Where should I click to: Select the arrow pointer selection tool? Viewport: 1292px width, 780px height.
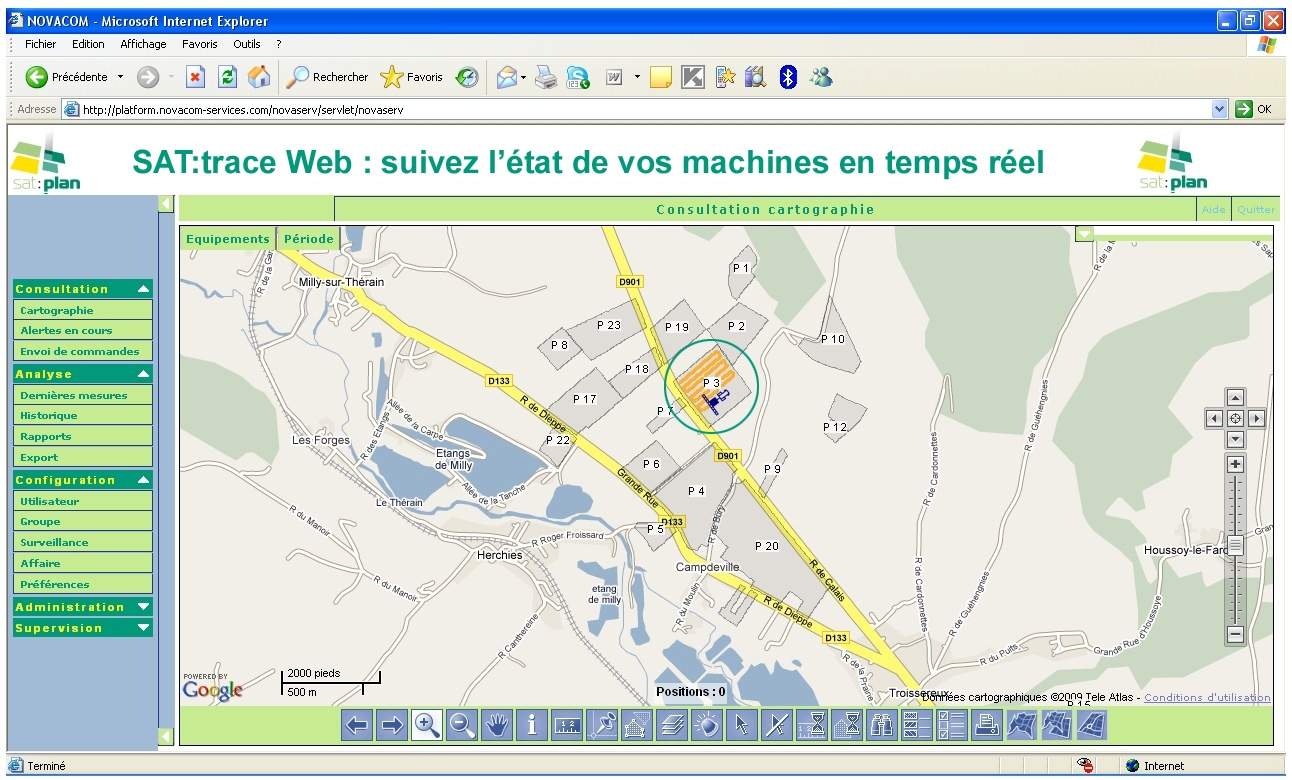tap(741, 725)
